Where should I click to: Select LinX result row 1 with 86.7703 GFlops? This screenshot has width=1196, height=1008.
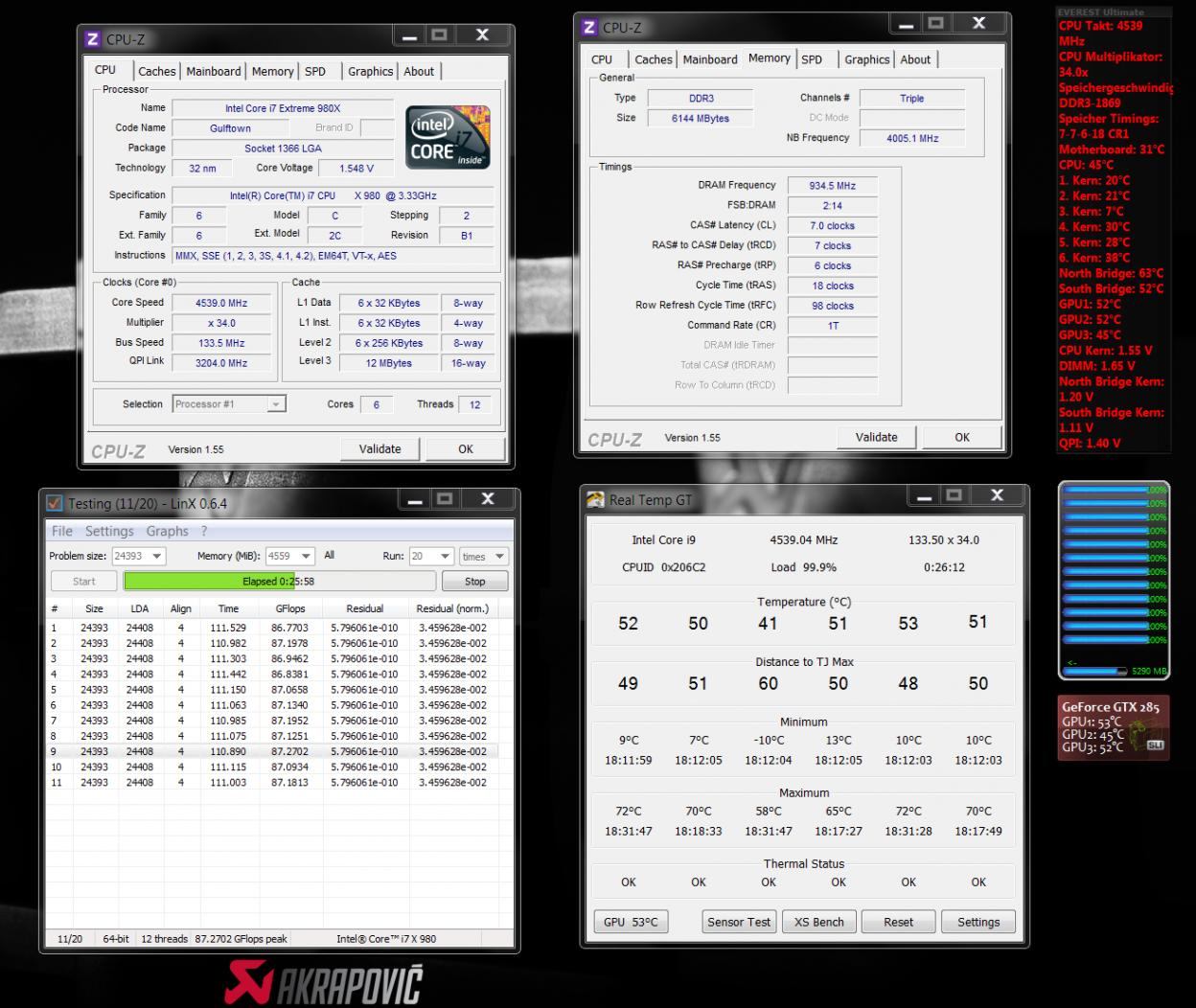[270, 628]
